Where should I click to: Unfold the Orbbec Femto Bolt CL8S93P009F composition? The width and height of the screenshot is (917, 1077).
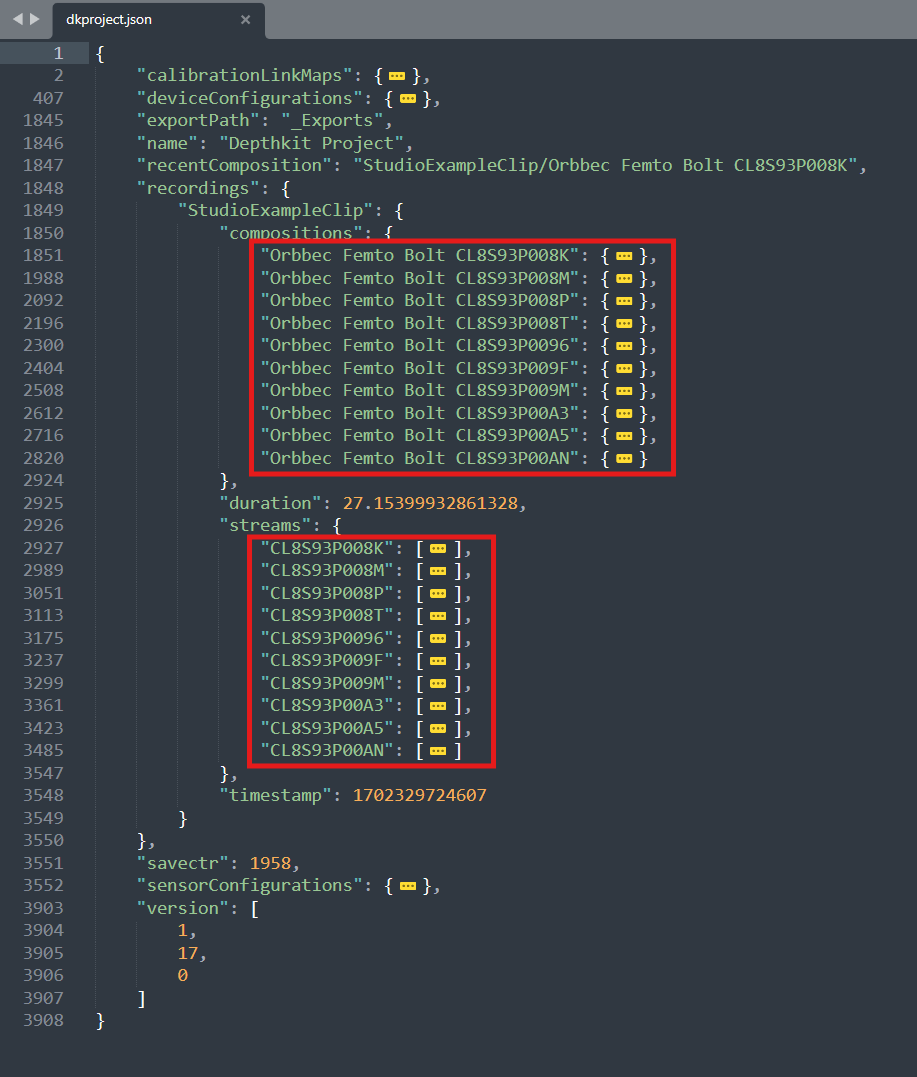coord(623,369)
